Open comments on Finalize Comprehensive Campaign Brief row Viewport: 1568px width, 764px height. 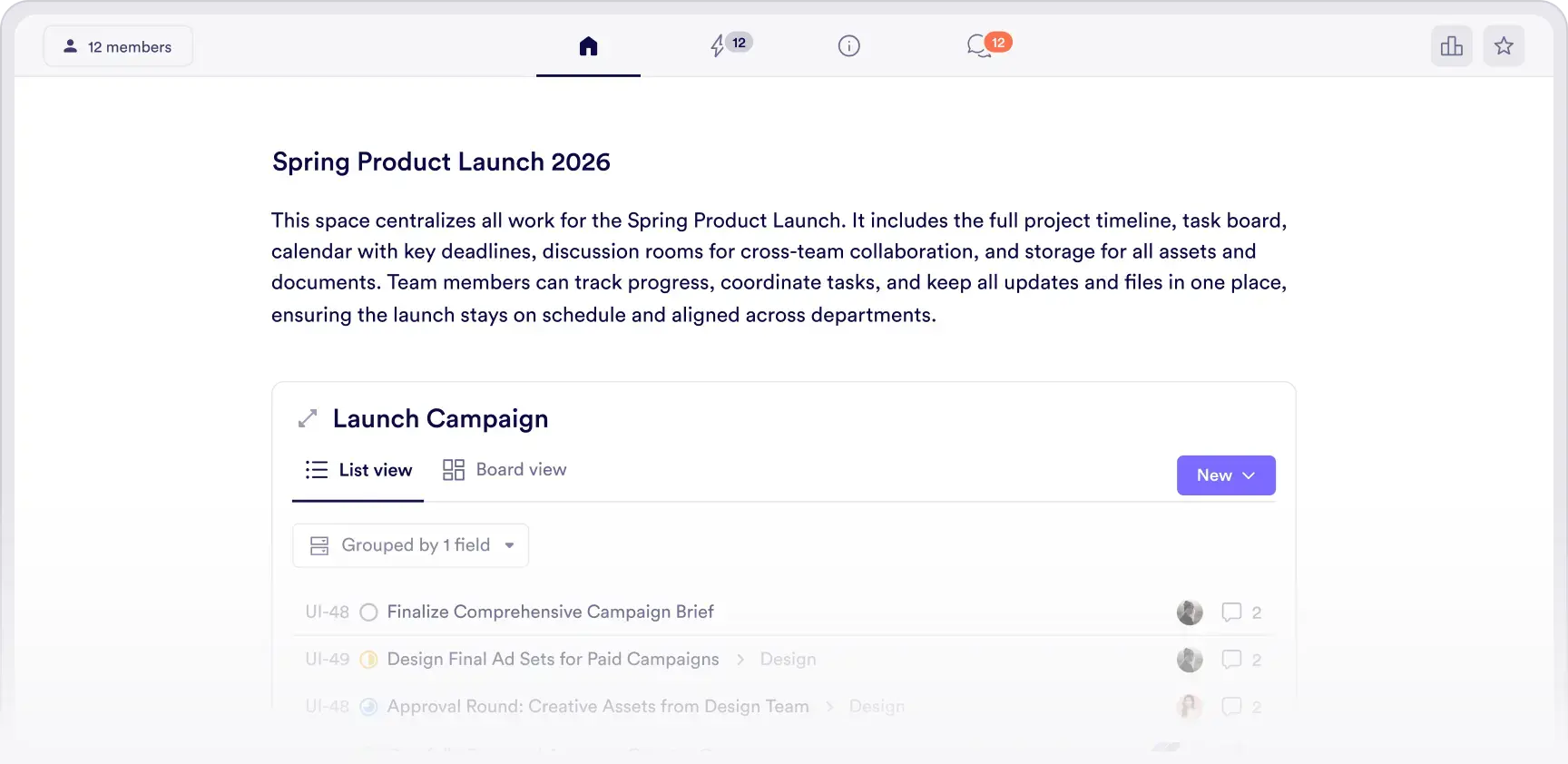tap(1241, 612)
